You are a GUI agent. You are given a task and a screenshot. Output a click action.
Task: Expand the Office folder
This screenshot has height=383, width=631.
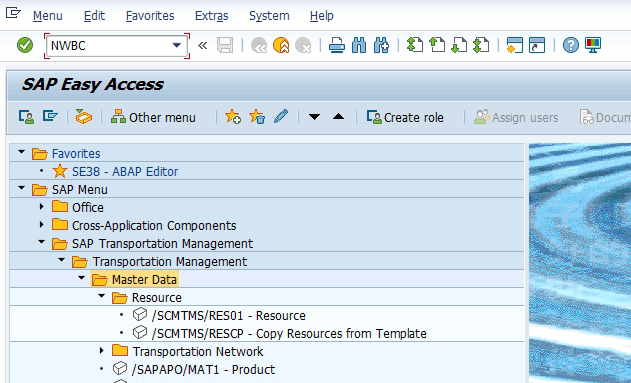tap(42, 207)
